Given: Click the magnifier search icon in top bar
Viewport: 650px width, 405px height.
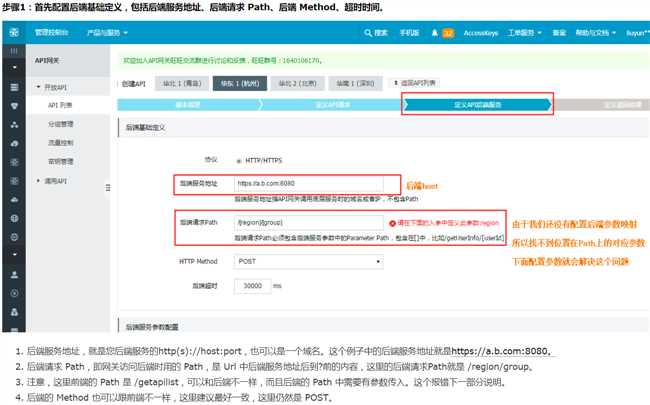Looking at the screenshot, I should [367, 32].
